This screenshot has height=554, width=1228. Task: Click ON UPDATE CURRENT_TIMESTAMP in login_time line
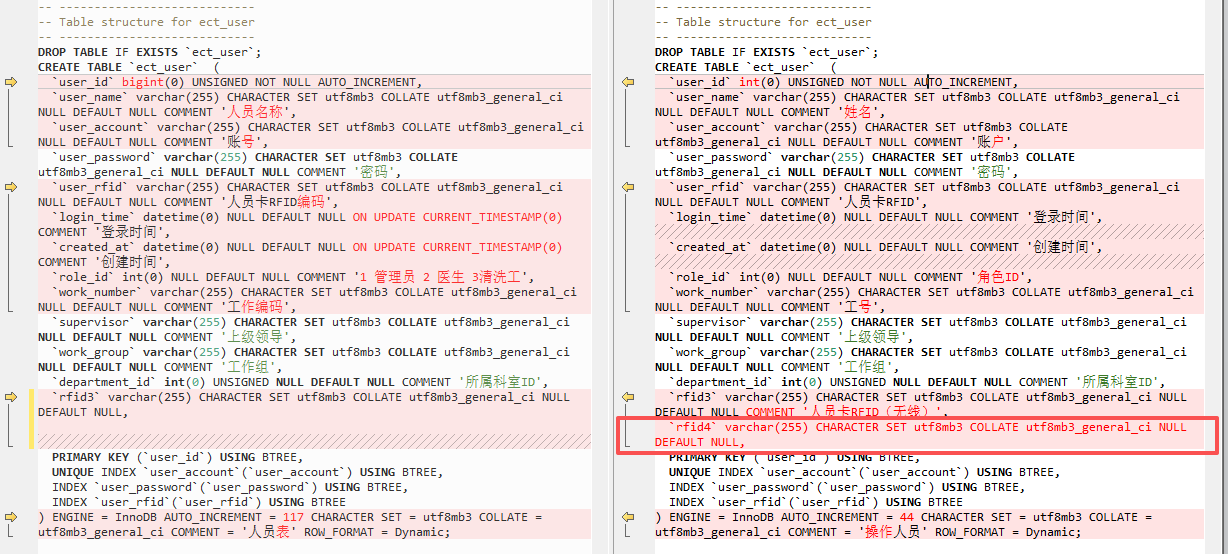[x=457, y=217]
